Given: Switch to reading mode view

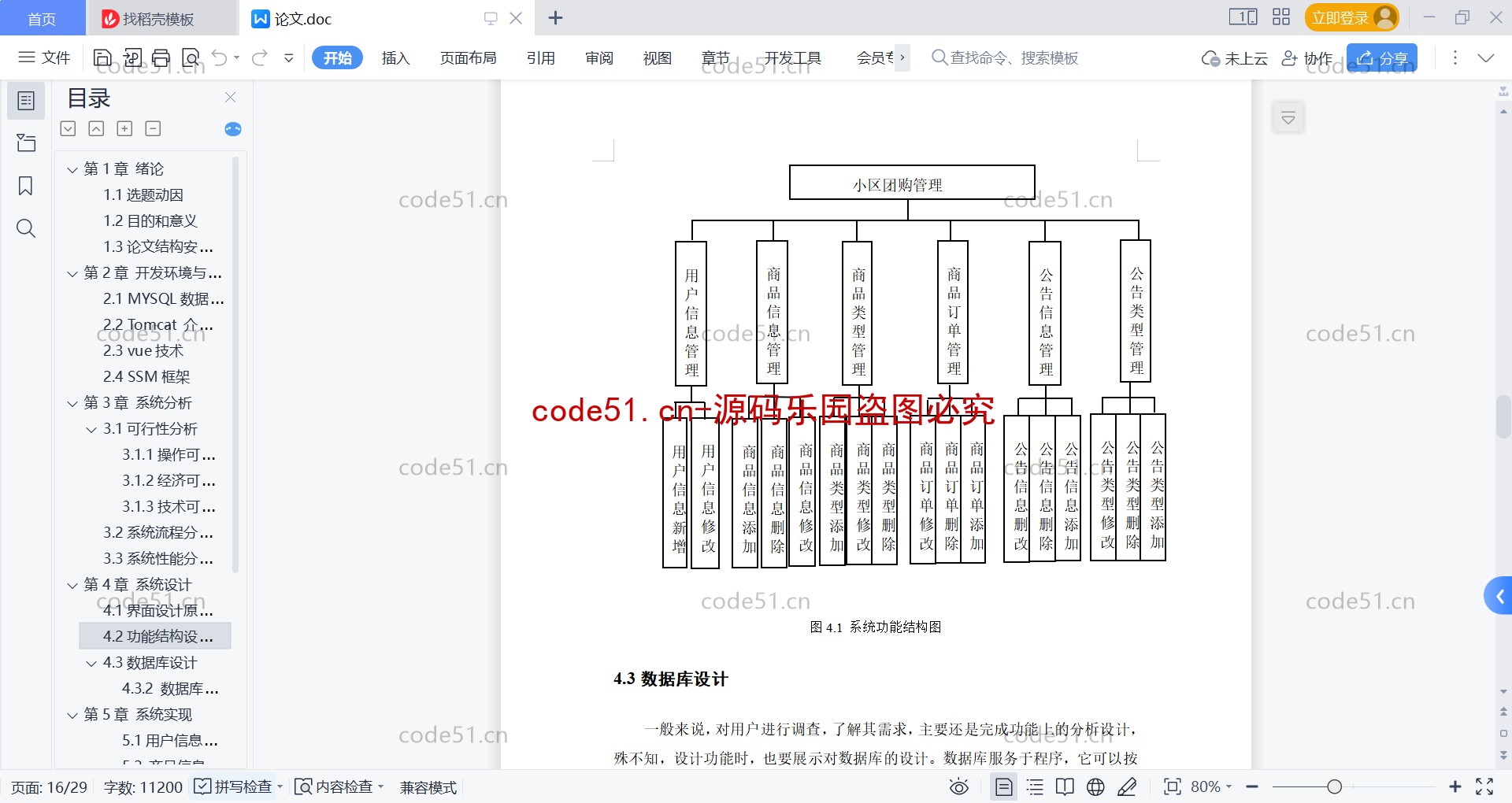Looking at the screenshot, I should coord(1065,786).
